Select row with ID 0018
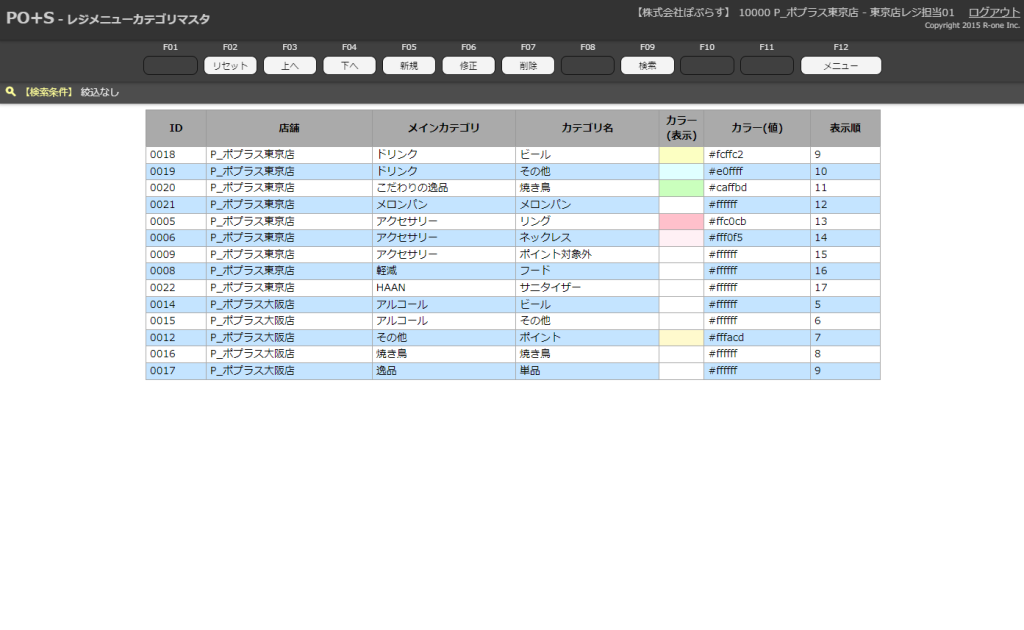Screen dimensions: 1024x630 click(x=175, y=155)
